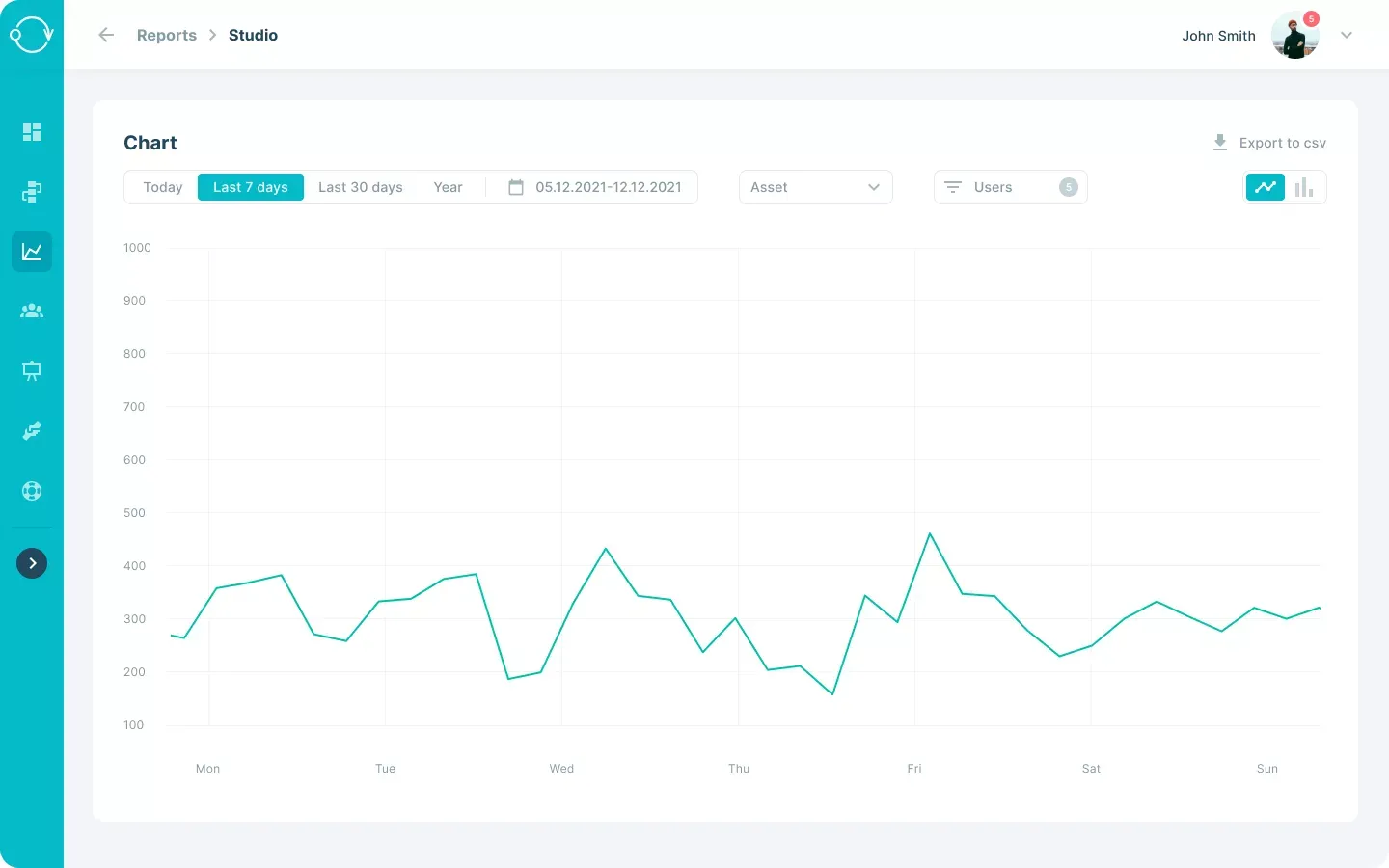Switch chart view to bar graph mode
The height and width of the screenshot is (868, 1389).
pos(1304,187)
